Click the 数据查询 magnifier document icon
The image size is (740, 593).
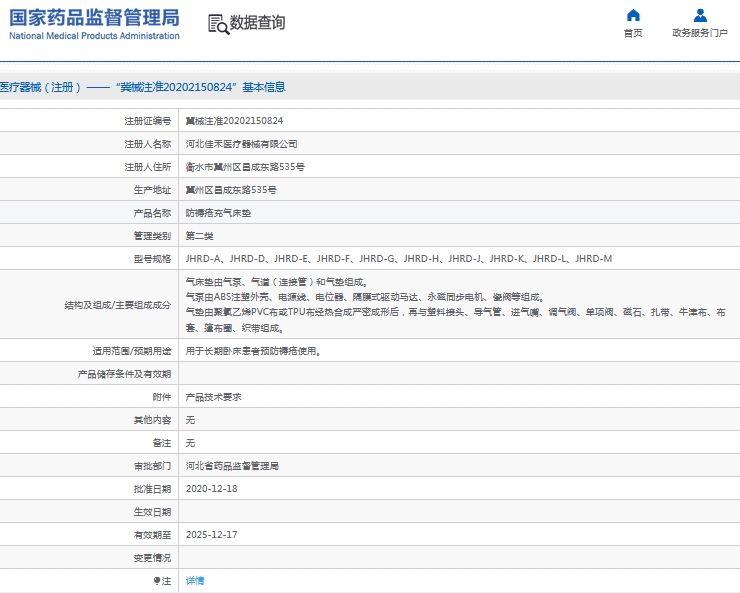219,24
